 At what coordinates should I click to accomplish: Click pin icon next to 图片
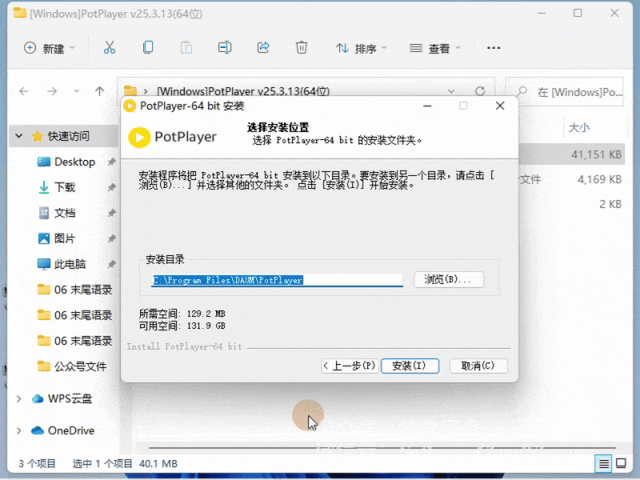(x=111, y=238)
